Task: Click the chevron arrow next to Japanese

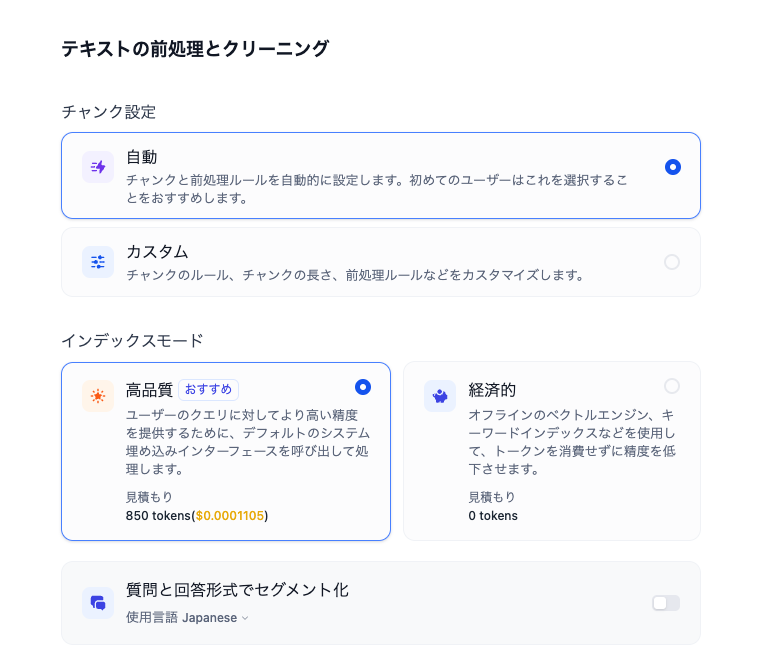Action: [x=245, y=618]
